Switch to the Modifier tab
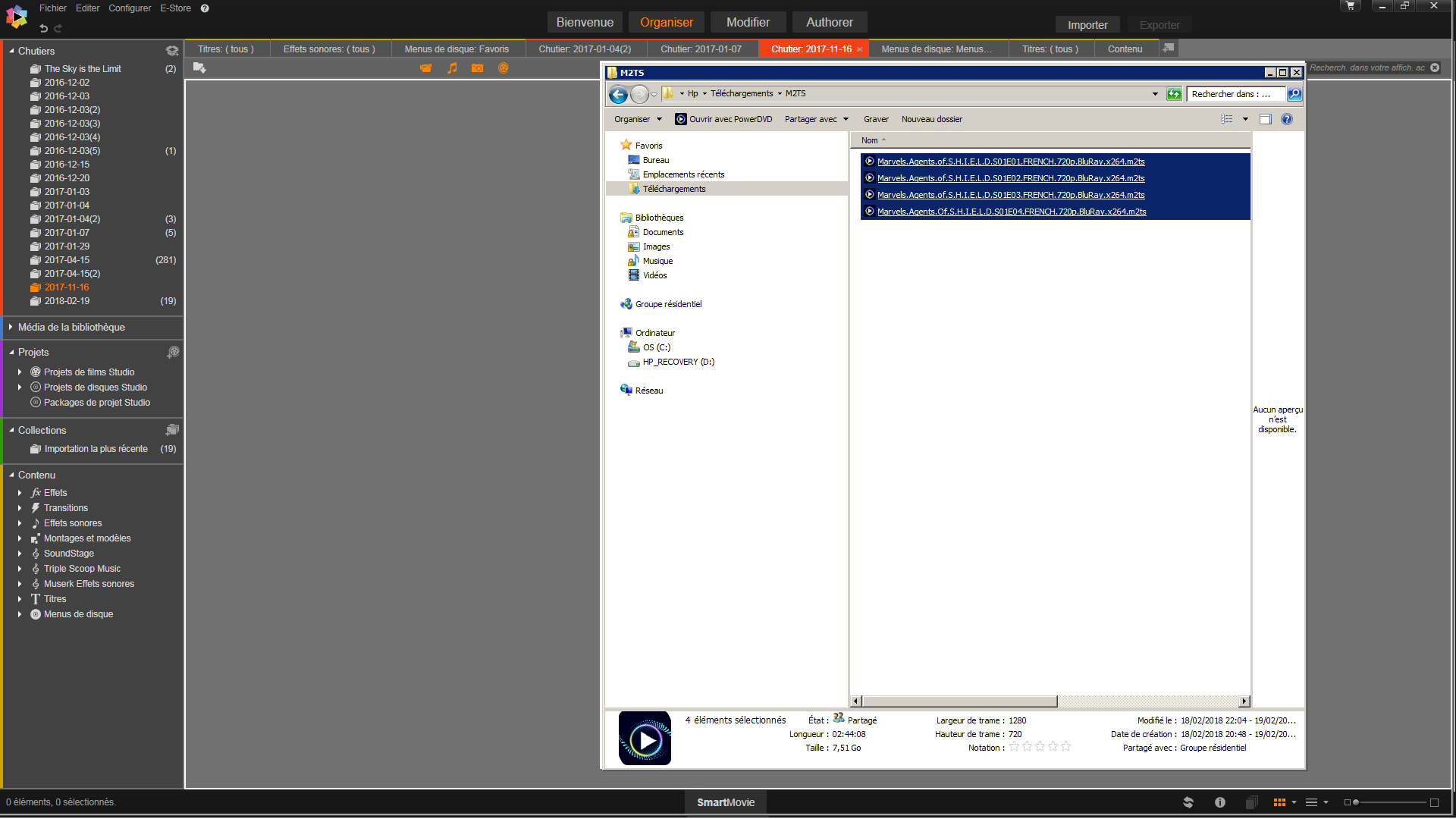 pos(748,23)
